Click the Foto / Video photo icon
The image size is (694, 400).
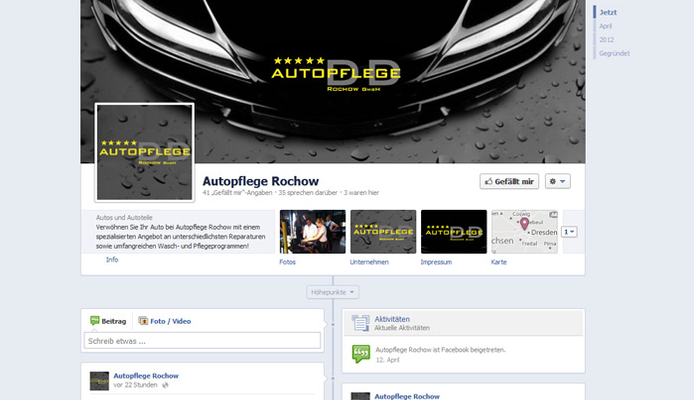pyautogui.click(x=143, y=320)
